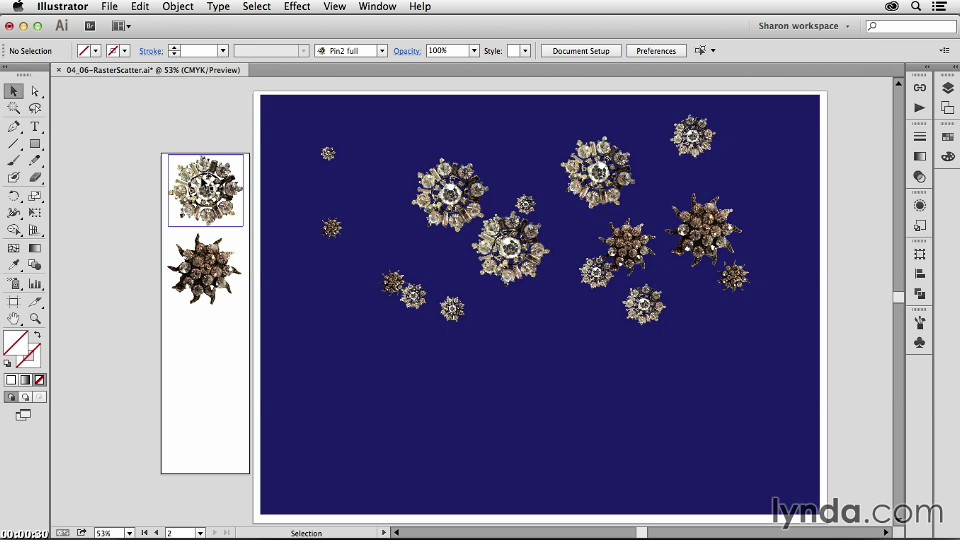Click the white jewel brooch thumbnail
960x540 pixels.
click(x=205, y=190)
